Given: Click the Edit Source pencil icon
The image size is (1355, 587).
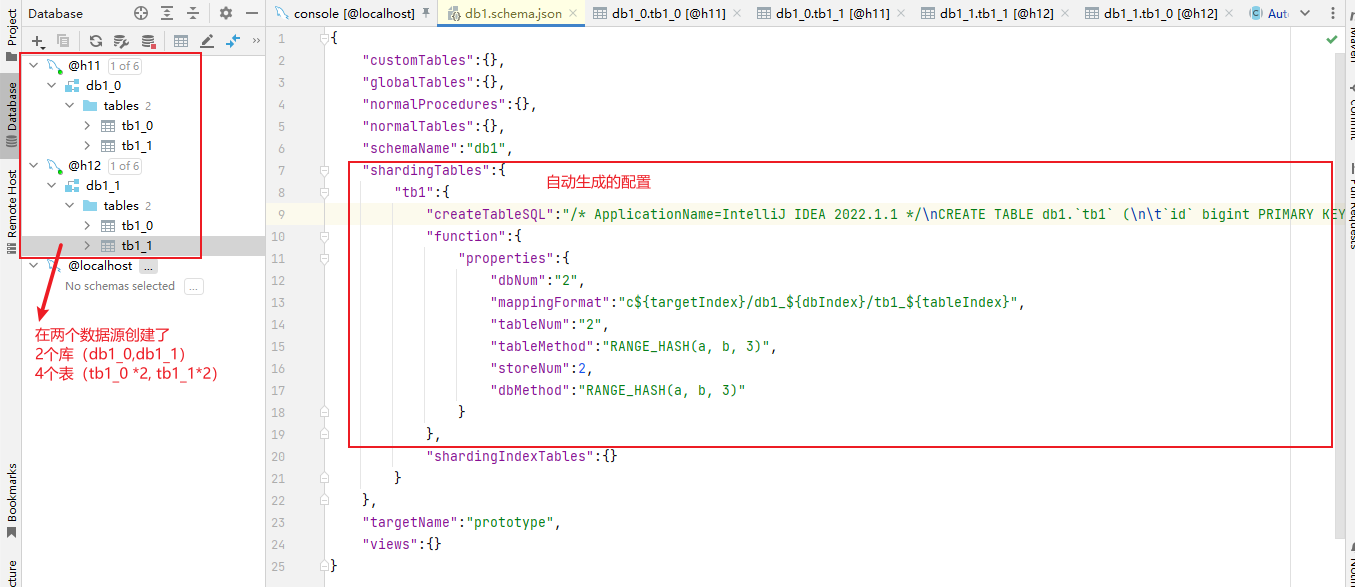Looking at the screenshot, I should (x=207, y=41).
